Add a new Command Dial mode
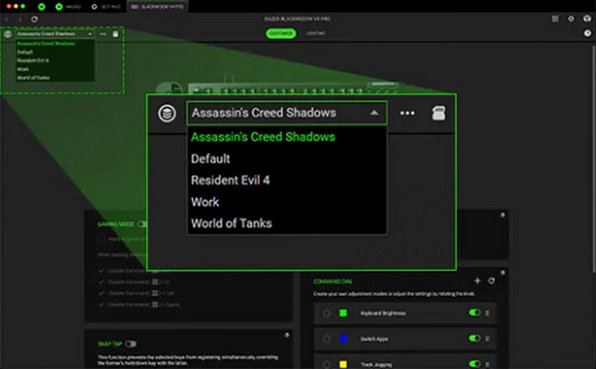The image size is (596, 369). click(x=477, y=281)
